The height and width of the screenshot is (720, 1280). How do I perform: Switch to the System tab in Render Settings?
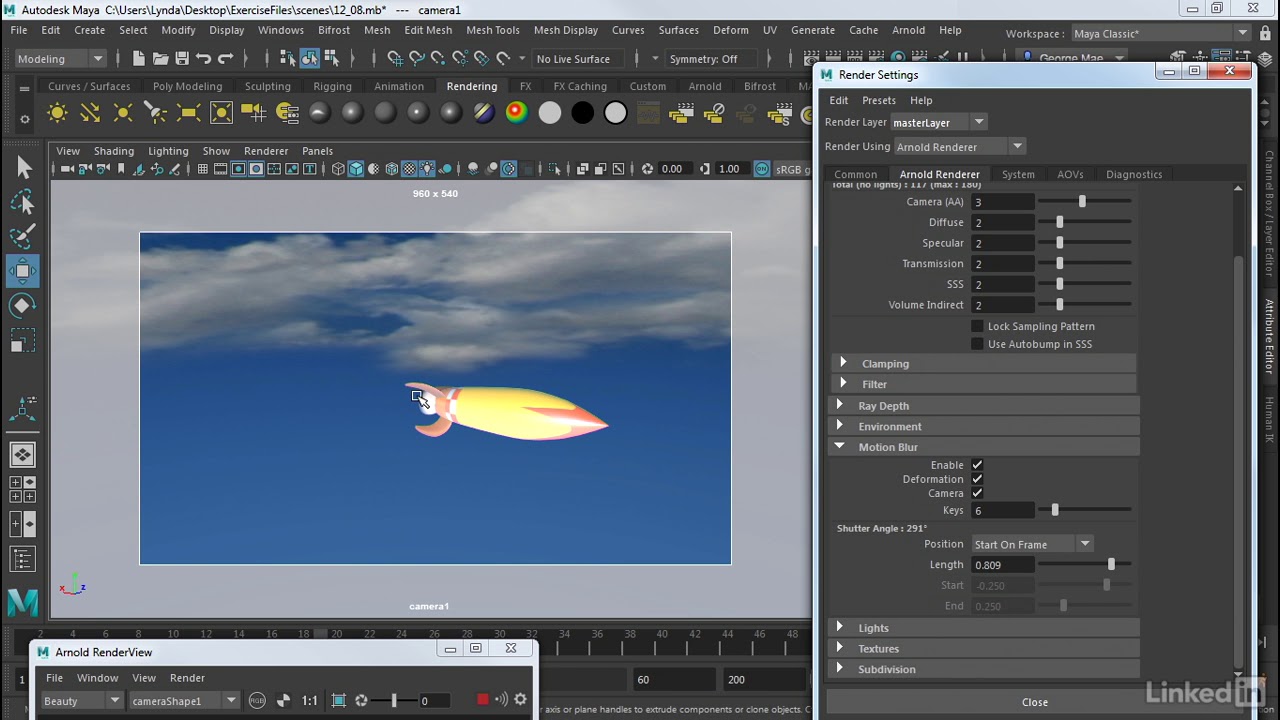(x=1018, y=174)
